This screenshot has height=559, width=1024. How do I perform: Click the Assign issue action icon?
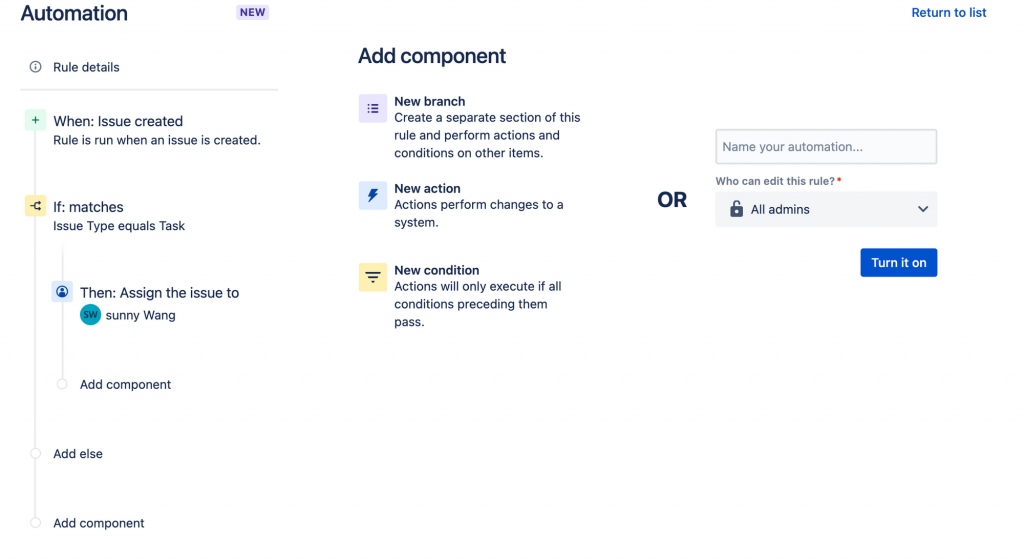tap(62, 292)
